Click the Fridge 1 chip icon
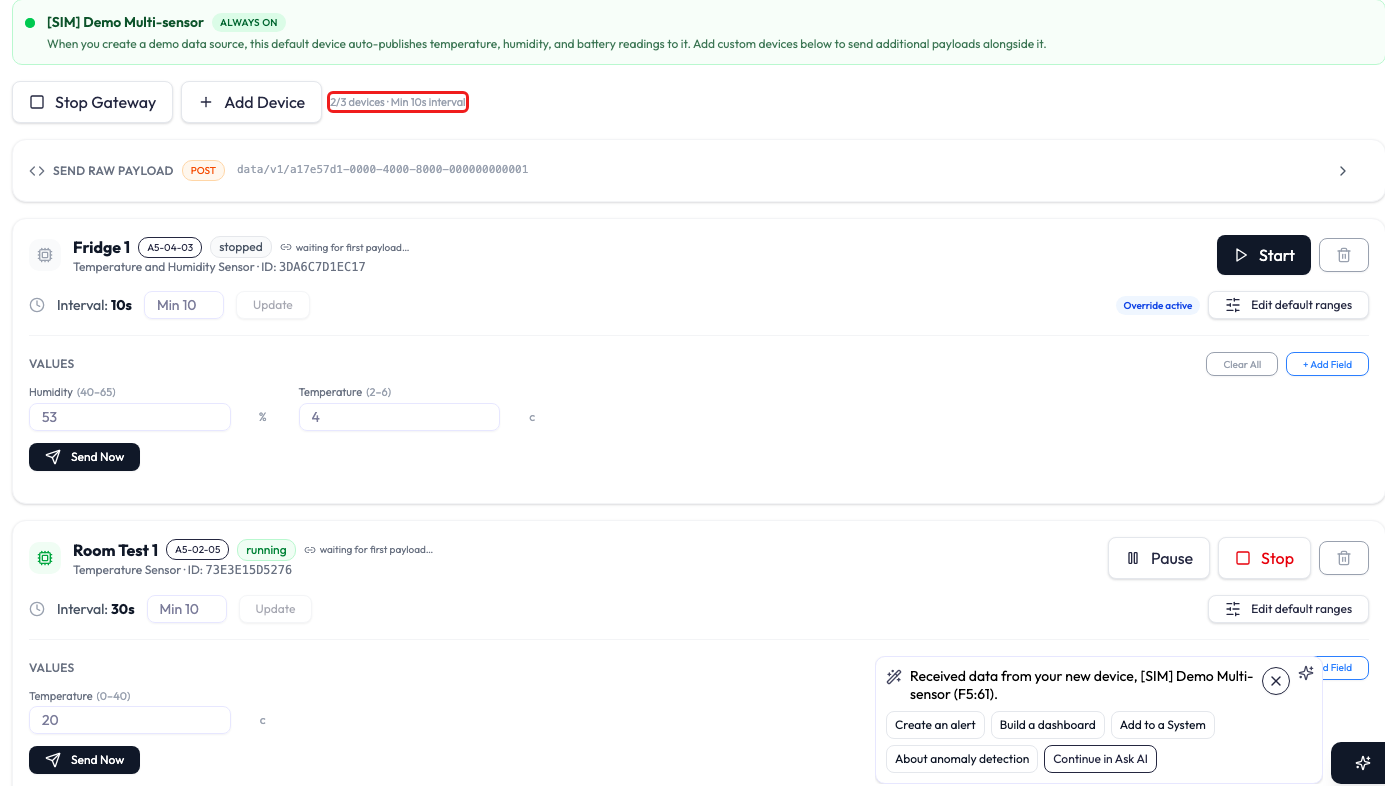1385x786 pixels. tap(45, 255)
